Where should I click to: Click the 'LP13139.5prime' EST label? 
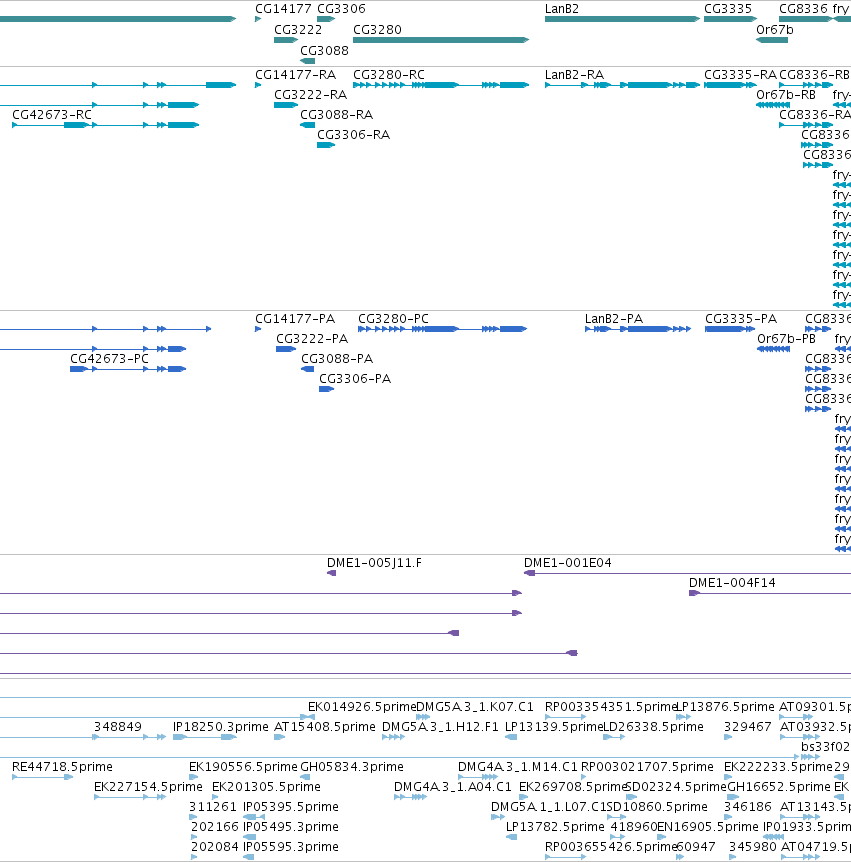click(554, 726)
